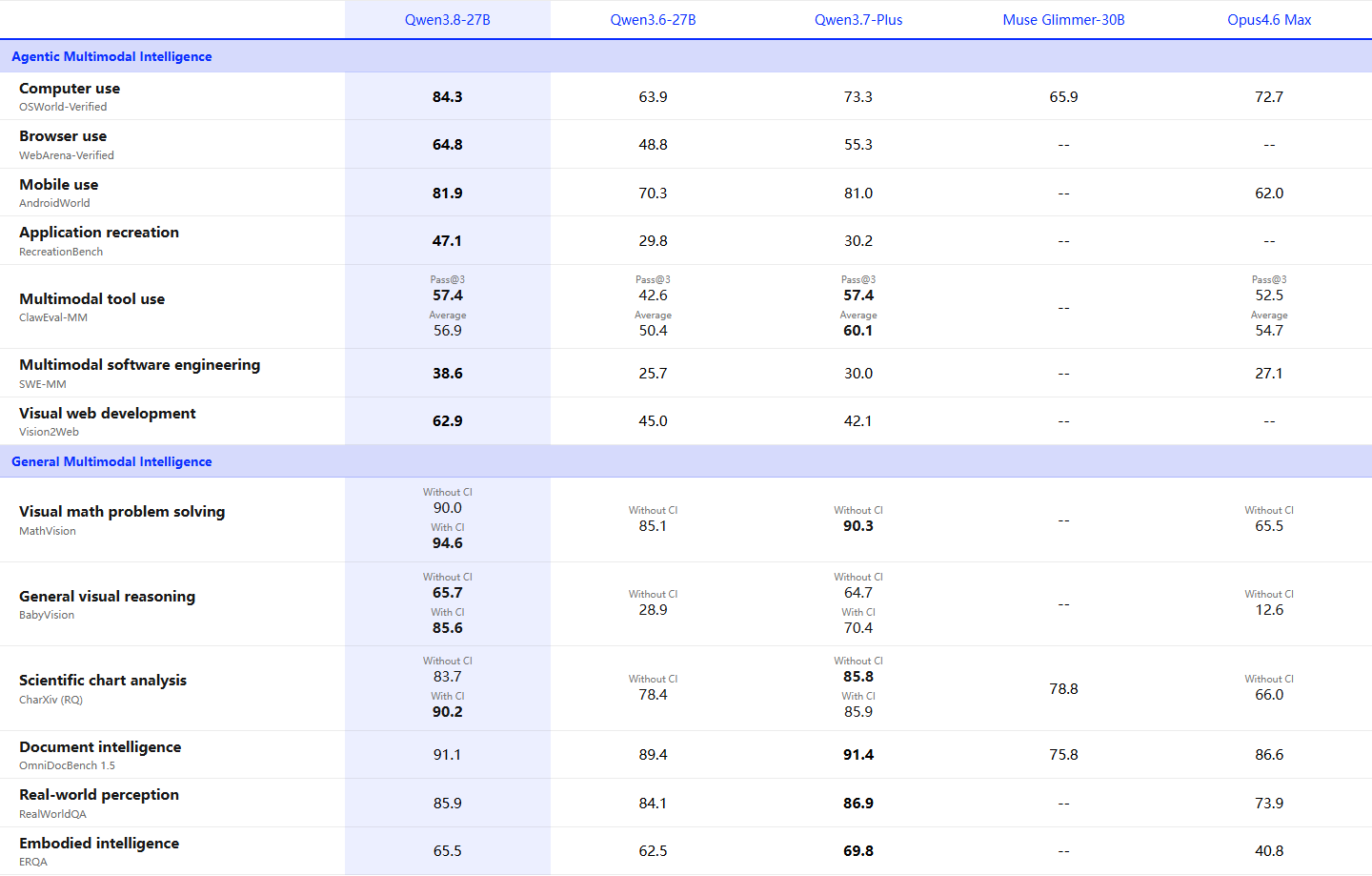Click the OSWorld-Verified benchmark name
Image resolution: width=1372 pixels, height=876 pixels.
(63, 107)
